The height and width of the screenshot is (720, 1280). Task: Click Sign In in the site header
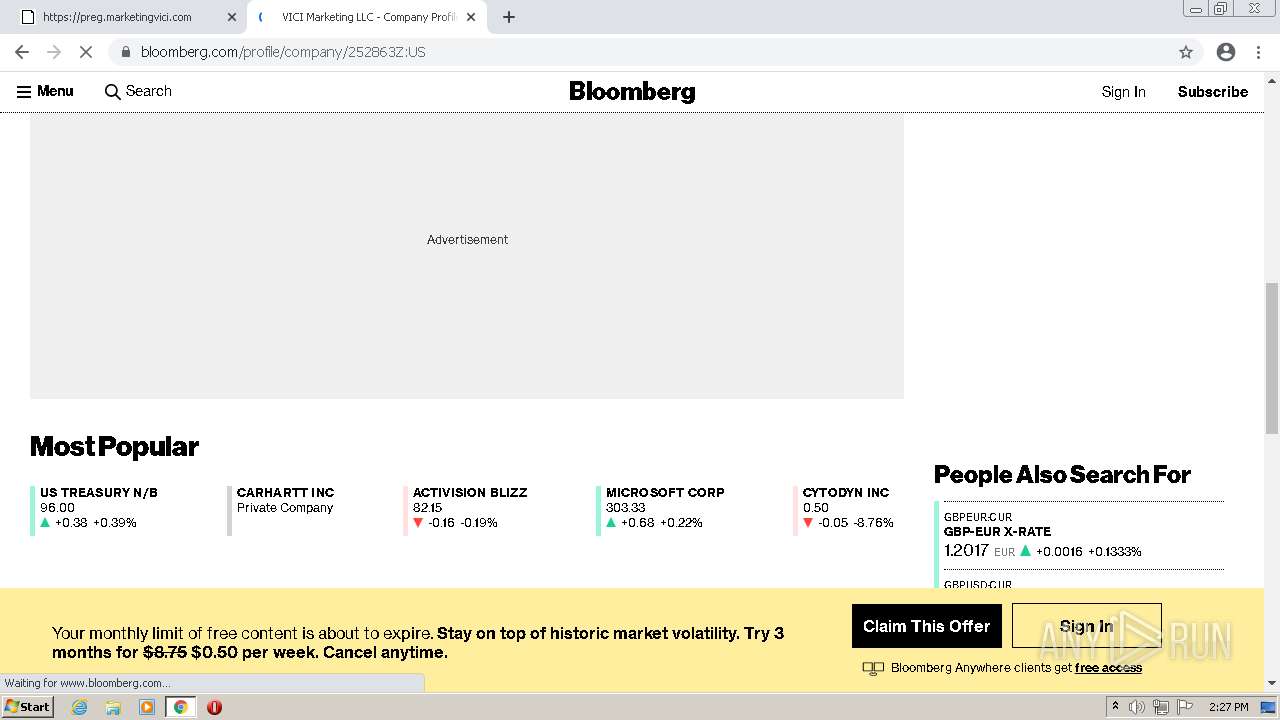coord(1123,92)
